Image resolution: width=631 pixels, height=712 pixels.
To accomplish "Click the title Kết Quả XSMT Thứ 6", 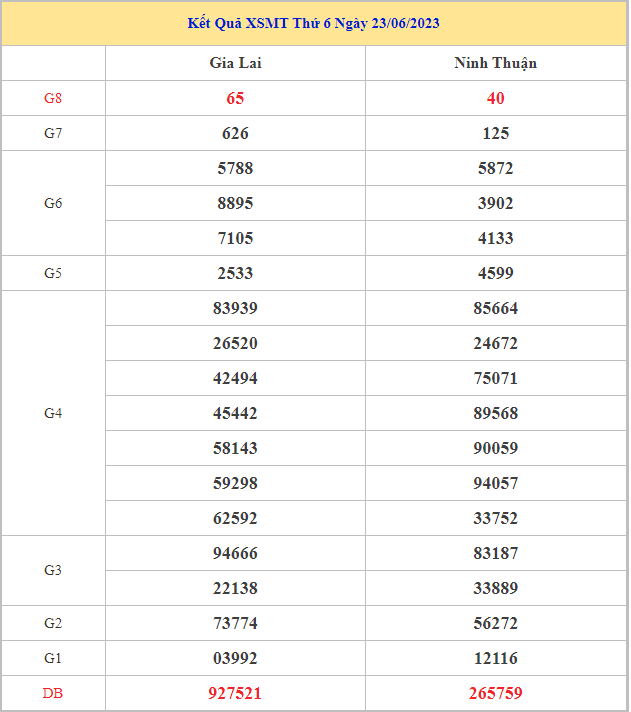I will point(314,23).
